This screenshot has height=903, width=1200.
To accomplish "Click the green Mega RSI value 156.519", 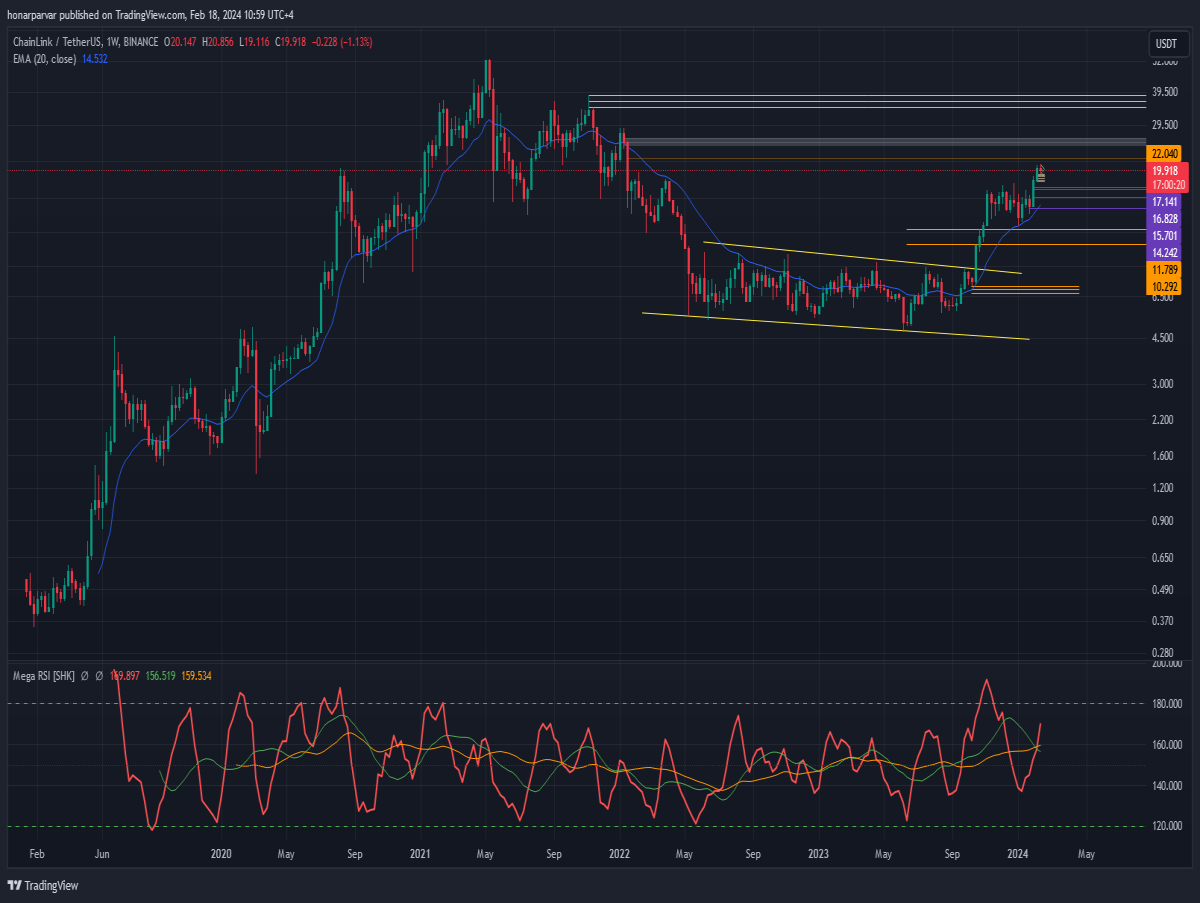I will tap(161, 676).
